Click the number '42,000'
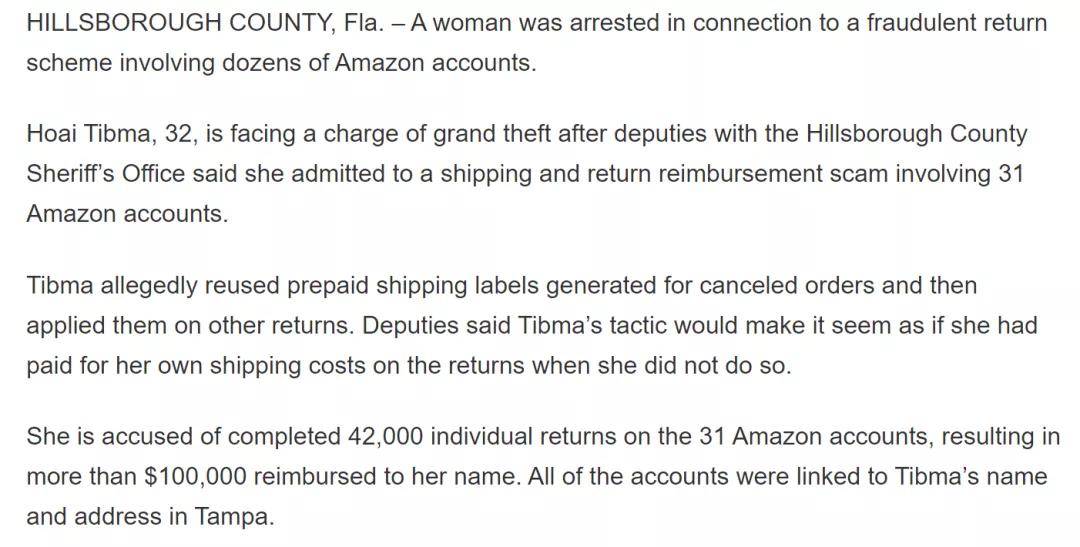 (384, 436)
